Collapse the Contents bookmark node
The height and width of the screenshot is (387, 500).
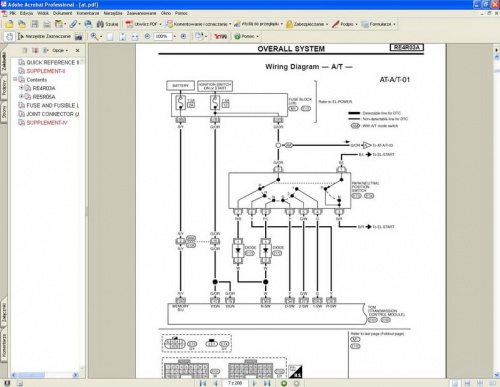[15, 79]
